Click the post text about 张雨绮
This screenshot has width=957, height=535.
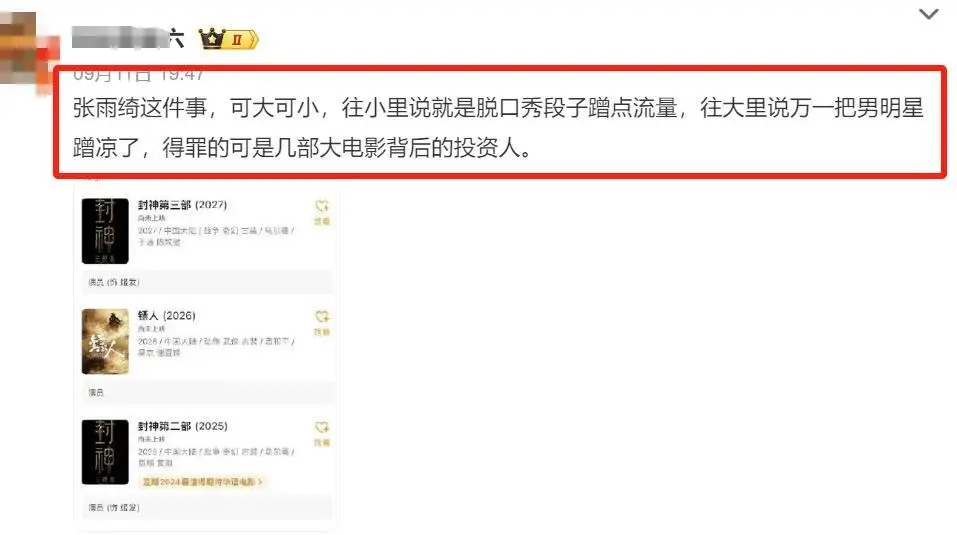tap(498, 127)
